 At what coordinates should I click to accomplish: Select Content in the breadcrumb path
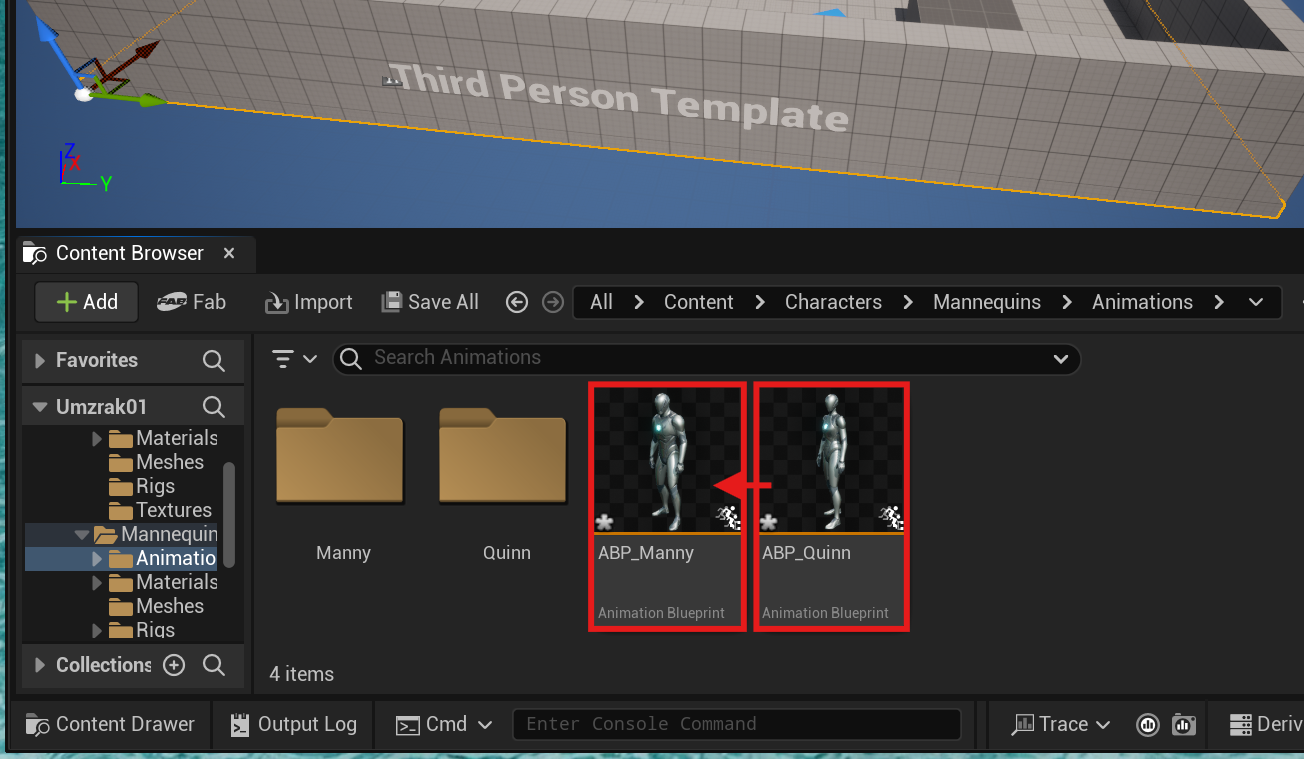pyautogui.click(x=699, y=302)
